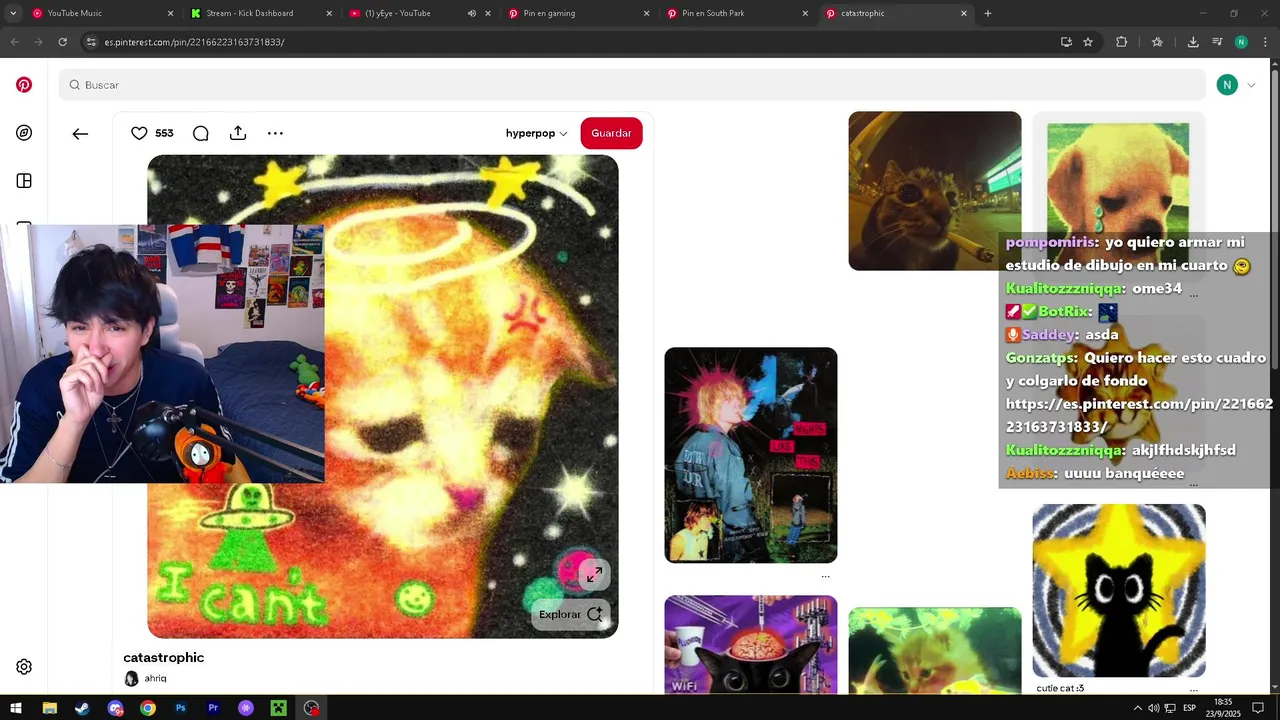Open the crying puppy pin thumbnail

pyautogui.click(x=1118, y=178)
